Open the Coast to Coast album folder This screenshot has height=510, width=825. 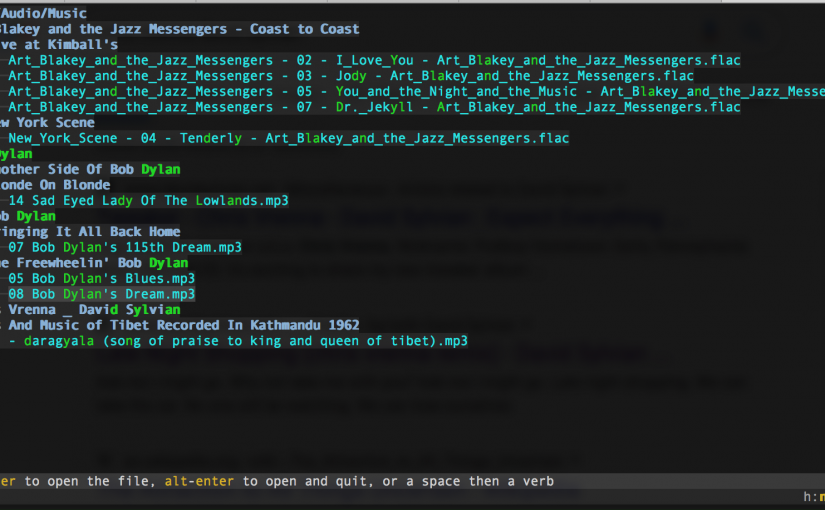[180, 29]
